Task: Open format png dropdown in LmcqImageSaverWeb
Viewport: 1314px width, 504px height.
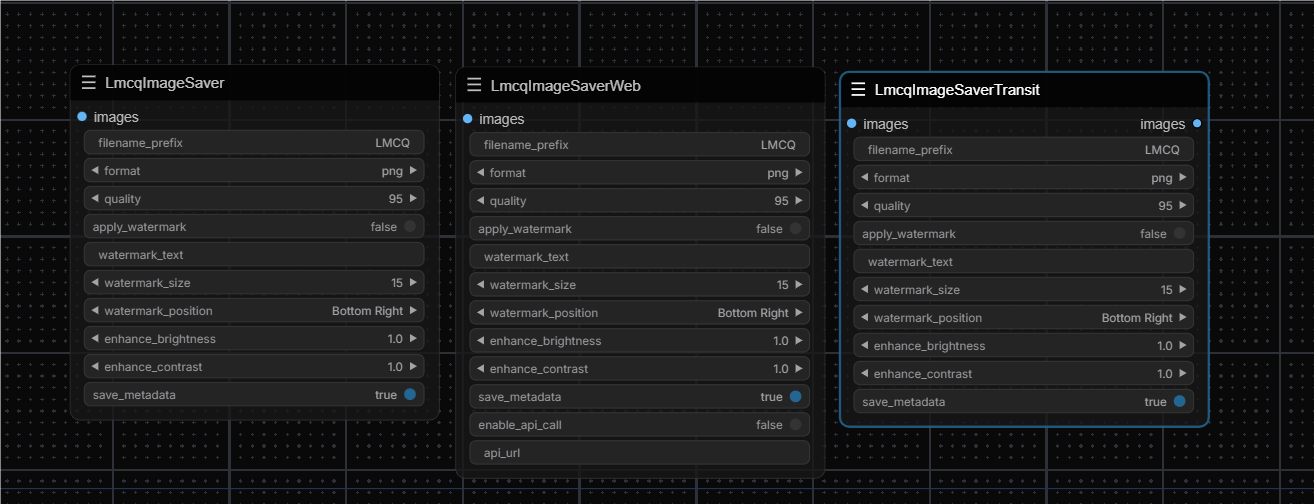Action: [639, 173]
